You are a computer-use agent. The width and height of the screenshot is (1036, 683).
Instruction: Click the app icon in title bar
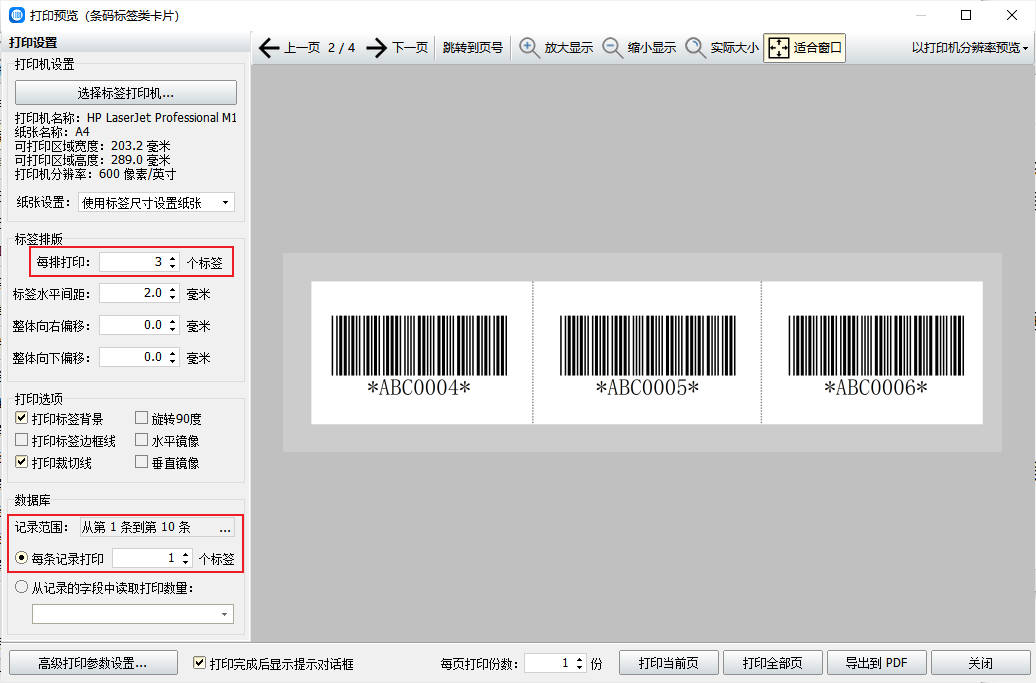[x=17, y=15]
